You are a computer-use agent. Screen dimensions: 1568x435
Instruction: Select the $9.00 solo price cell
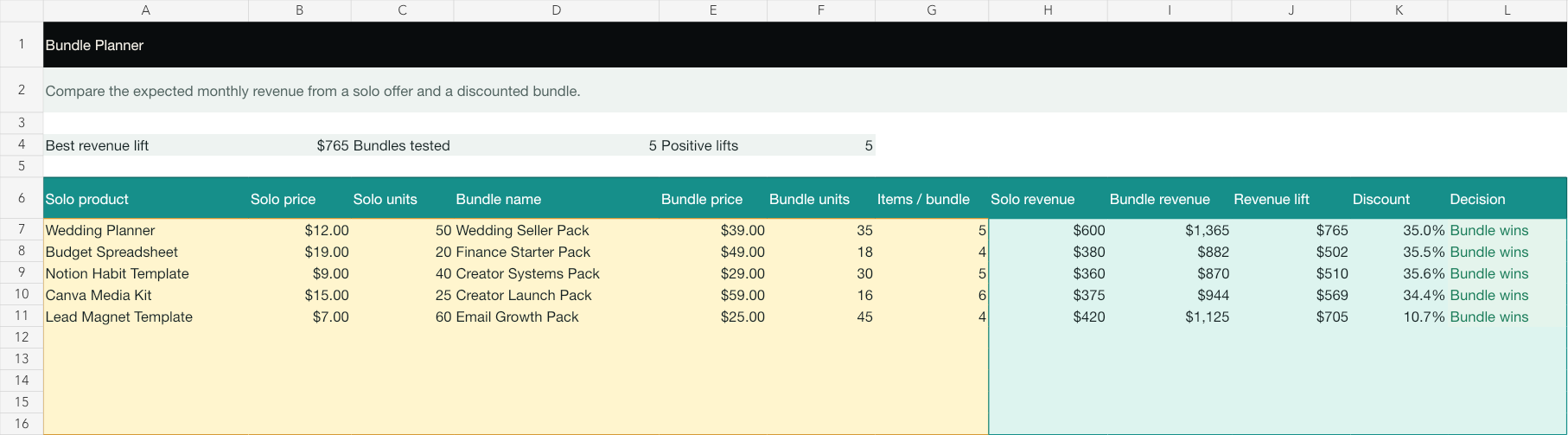point(300,273)
